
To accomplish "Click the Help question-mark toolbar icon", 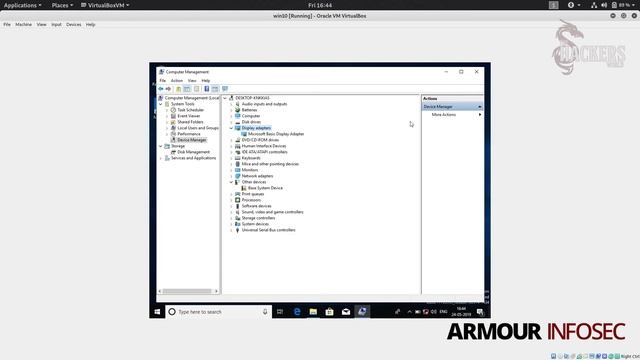I will [207, 89].
